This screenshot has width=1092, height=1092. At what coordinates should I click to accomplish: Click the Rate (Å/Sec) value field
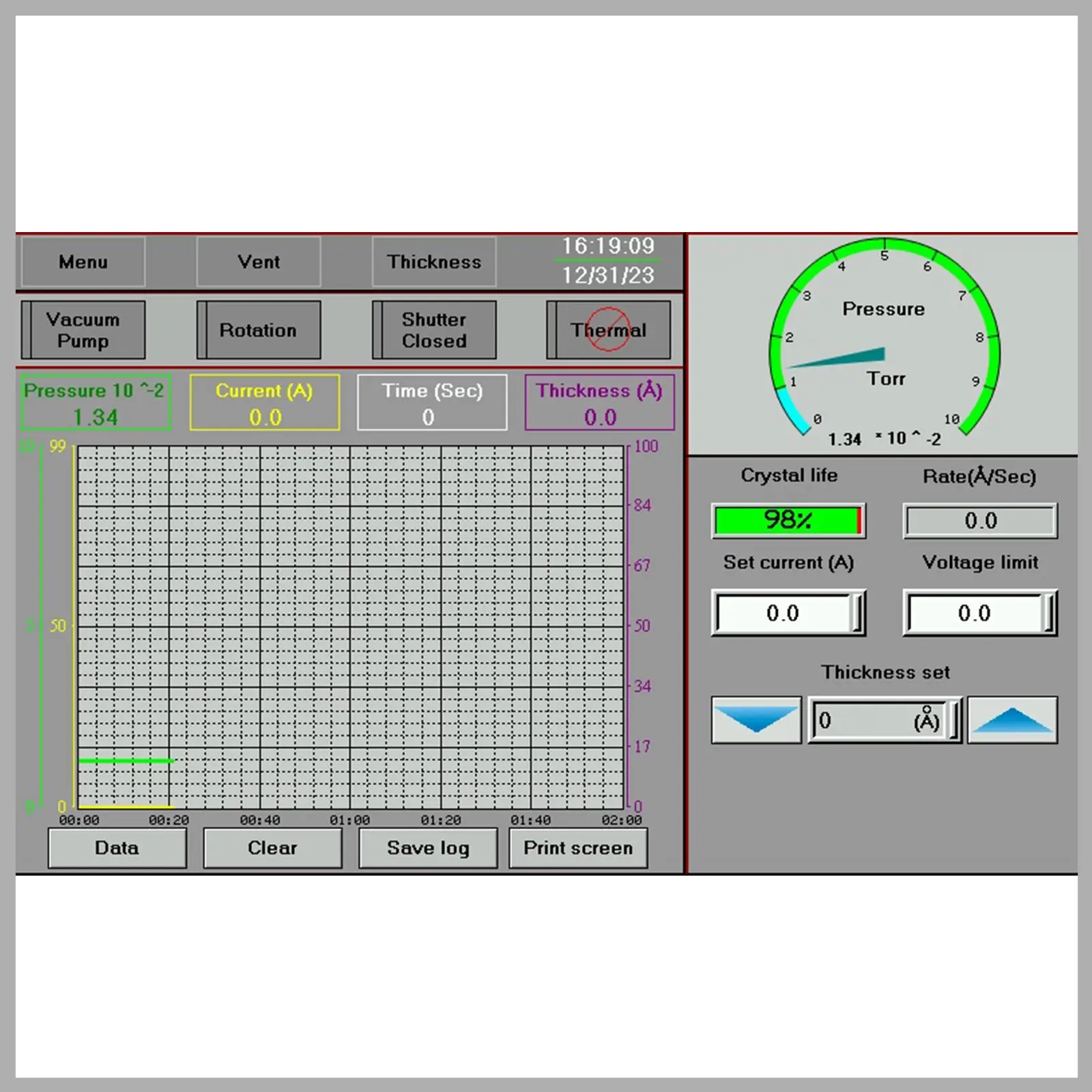(981, 521)
